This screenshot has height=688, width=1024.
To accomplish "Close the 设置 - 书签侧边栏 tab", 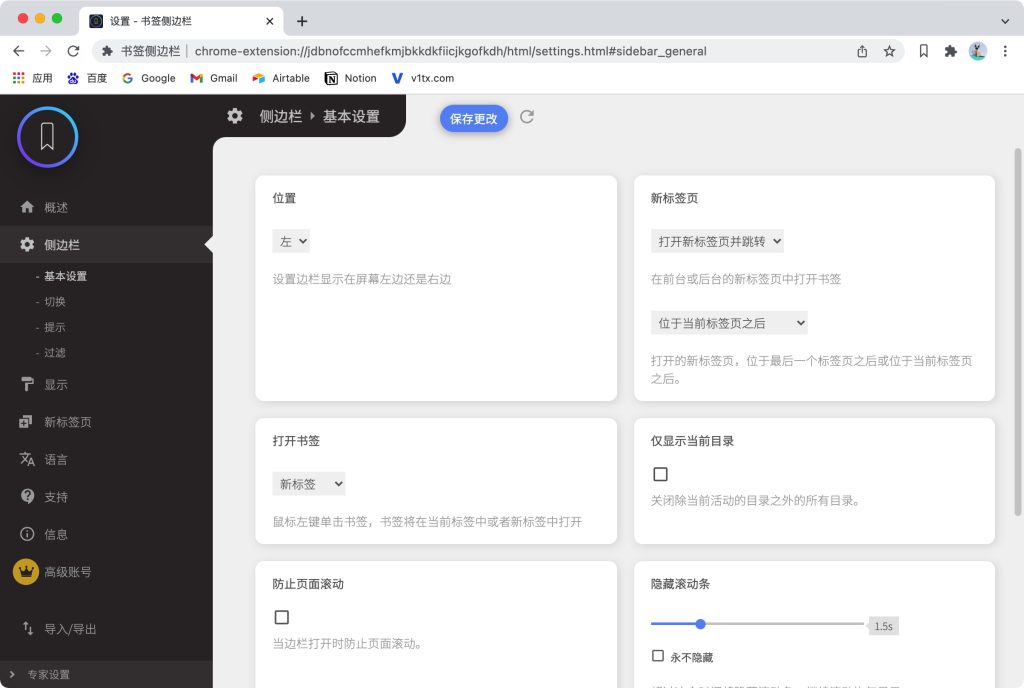I will tap(270, 22).
